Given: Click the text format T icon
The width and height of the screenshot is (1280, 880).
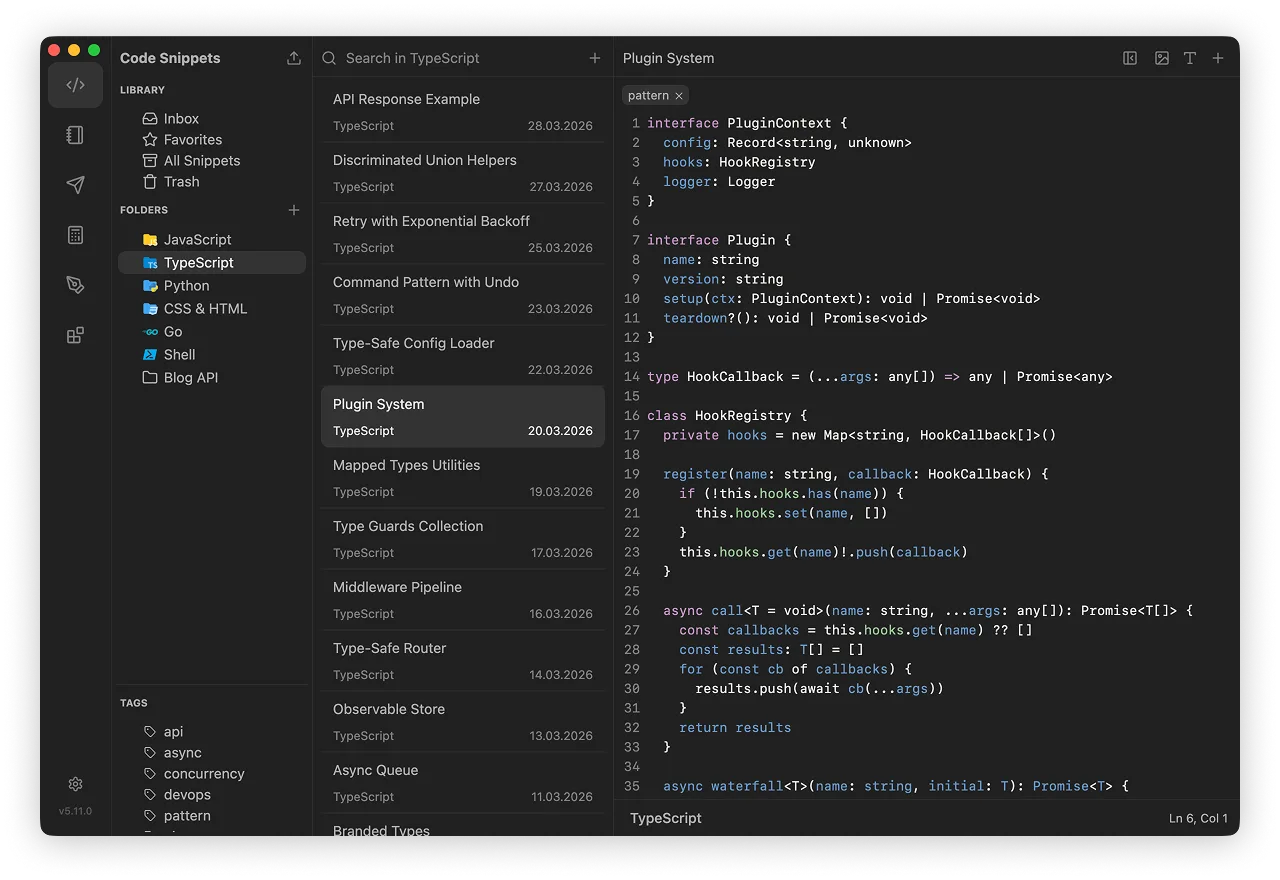Looking at the screenshot, I should pyautogui.click(x=1190, y=58).
